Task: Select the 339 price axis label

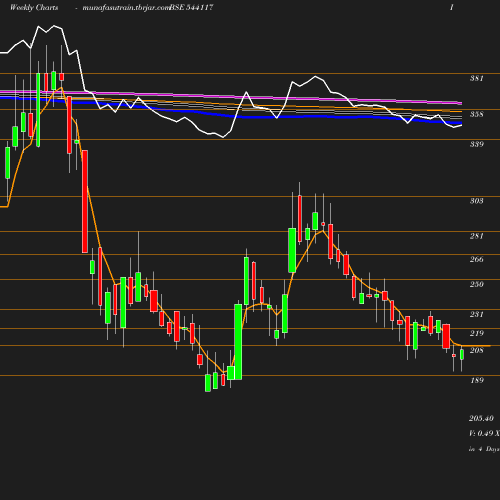Action: pos(477,144)
